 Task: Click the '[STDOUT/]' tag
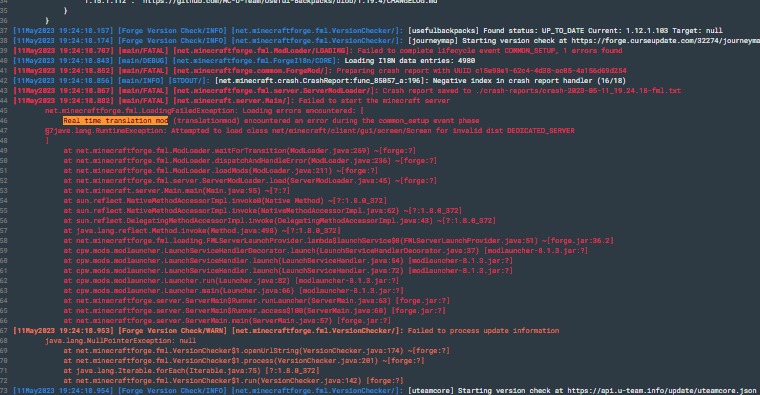click(x=189, y=81)
